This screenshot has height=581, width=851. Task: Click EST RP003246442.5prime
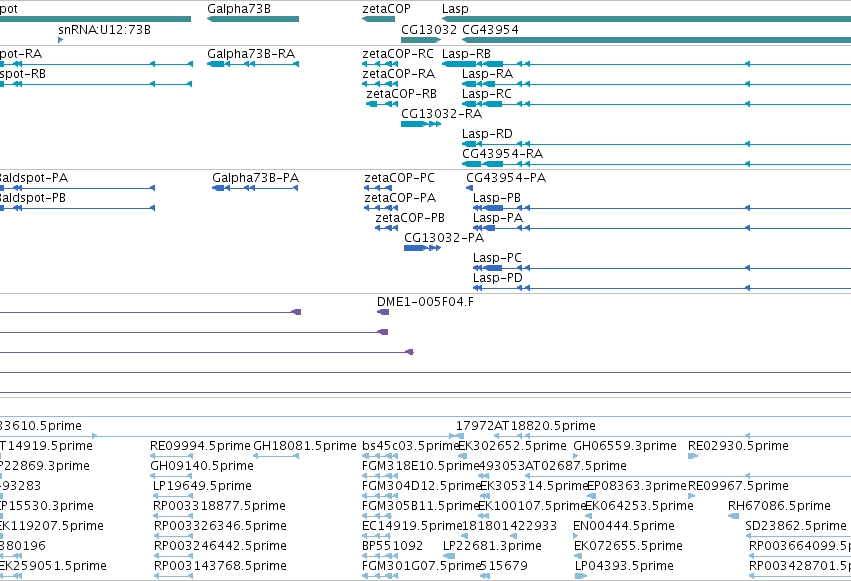(x=220, y=546)
